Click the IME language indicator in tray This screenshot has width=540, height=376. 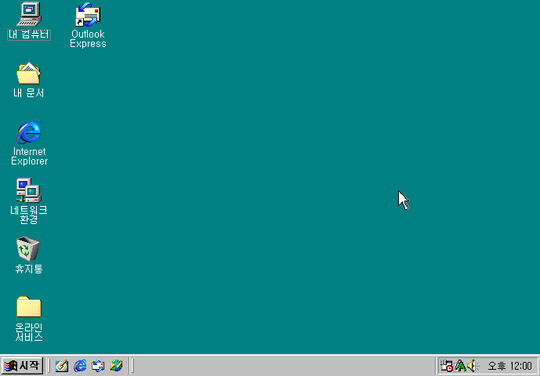coord(460,366)
